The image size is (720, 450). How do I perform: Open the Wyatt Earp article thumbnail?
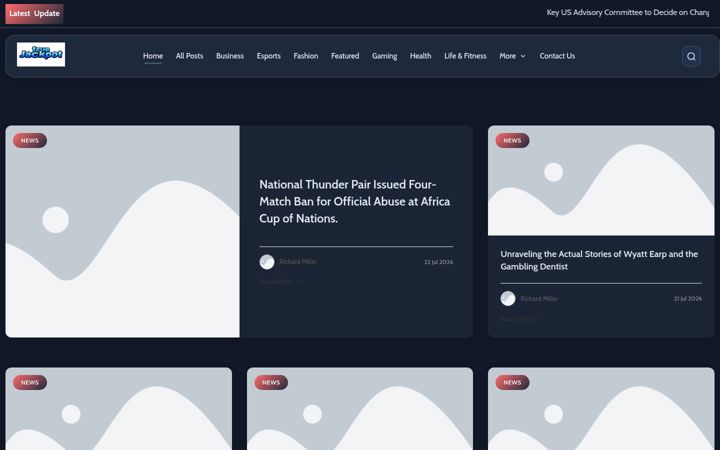point(601,180)
